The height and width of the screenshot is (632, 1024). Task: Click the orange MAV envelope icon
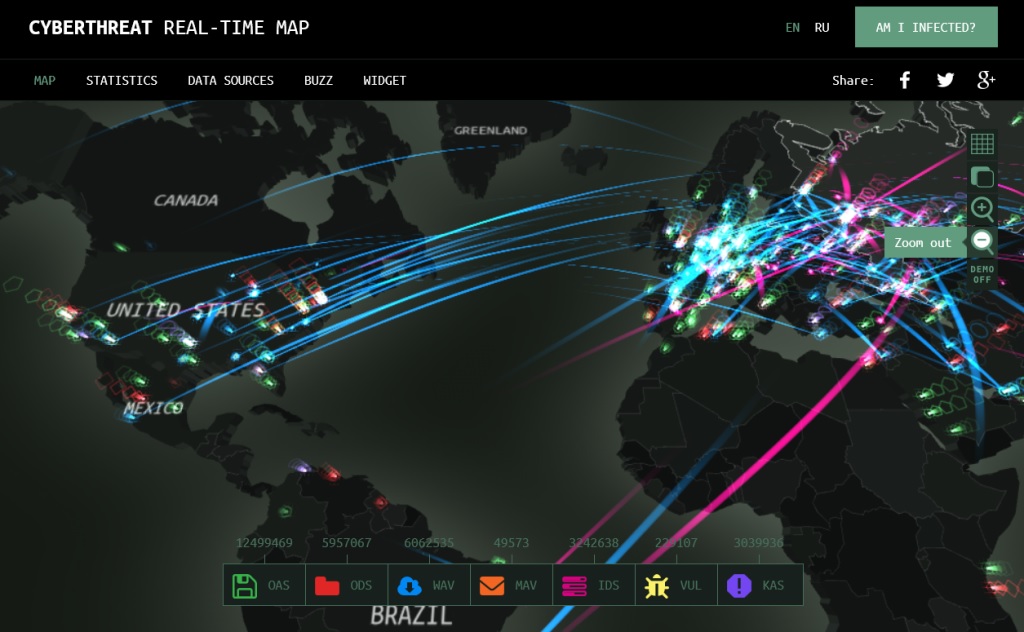[490, 585]
